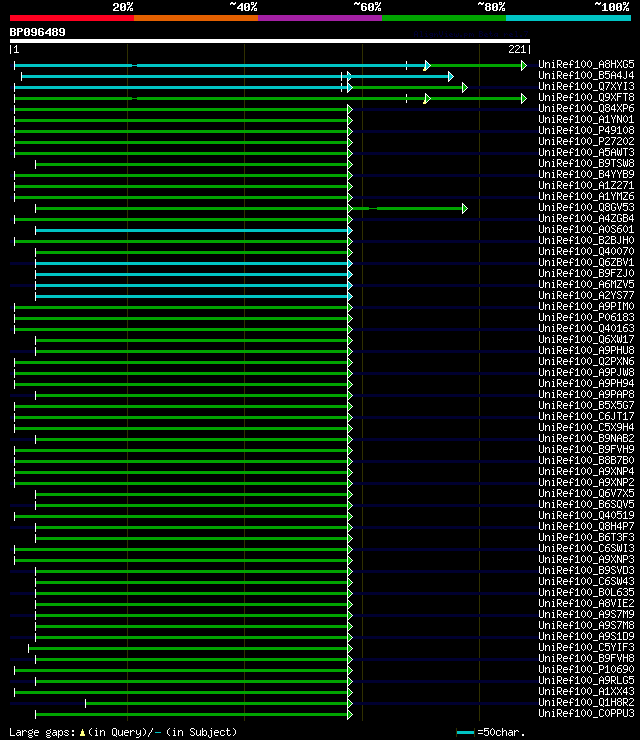Select UniRef100_C6JT17 label
The width and height of the screenshot is (640, 740).
[586, 416]
